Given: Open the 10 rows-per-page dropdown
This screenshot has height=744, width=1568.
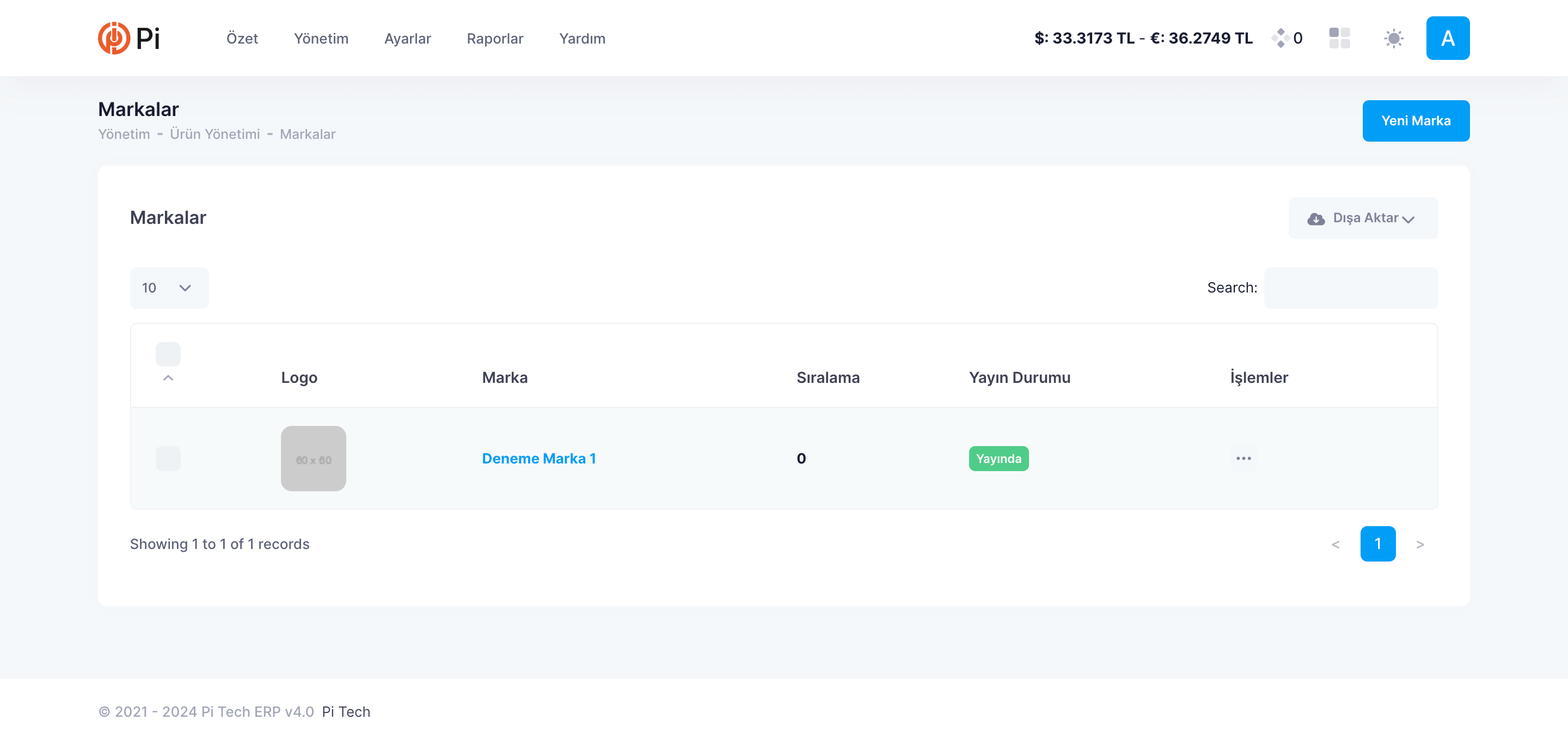Looking at the screenshot, I should tap(169, 288).
